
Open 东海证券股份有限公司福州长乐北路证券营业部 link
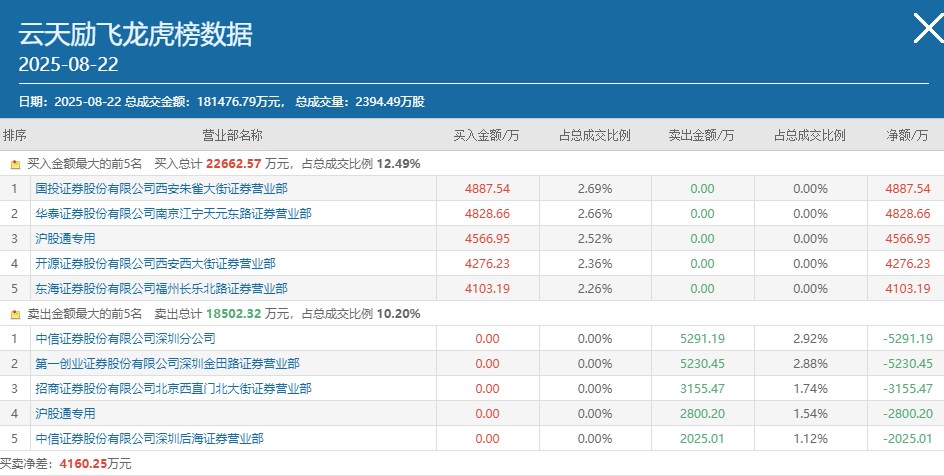(x=161, y=289)
